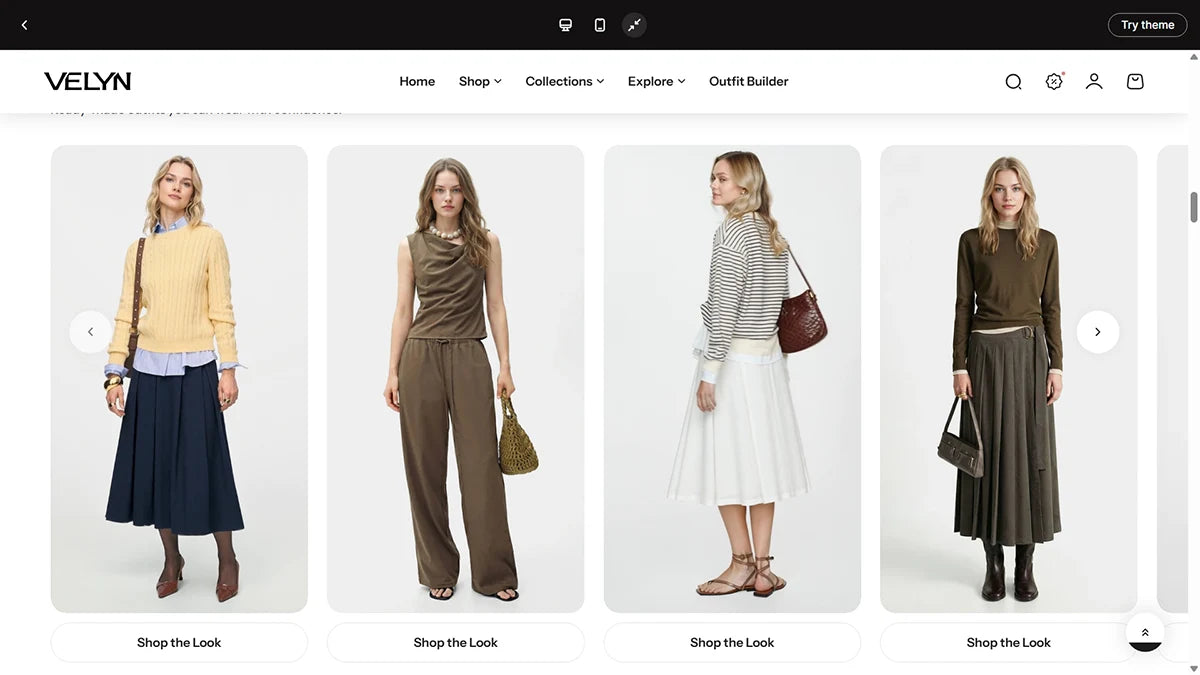
Task: Expand the Shop dropdown menu
Action: [480, 82]
